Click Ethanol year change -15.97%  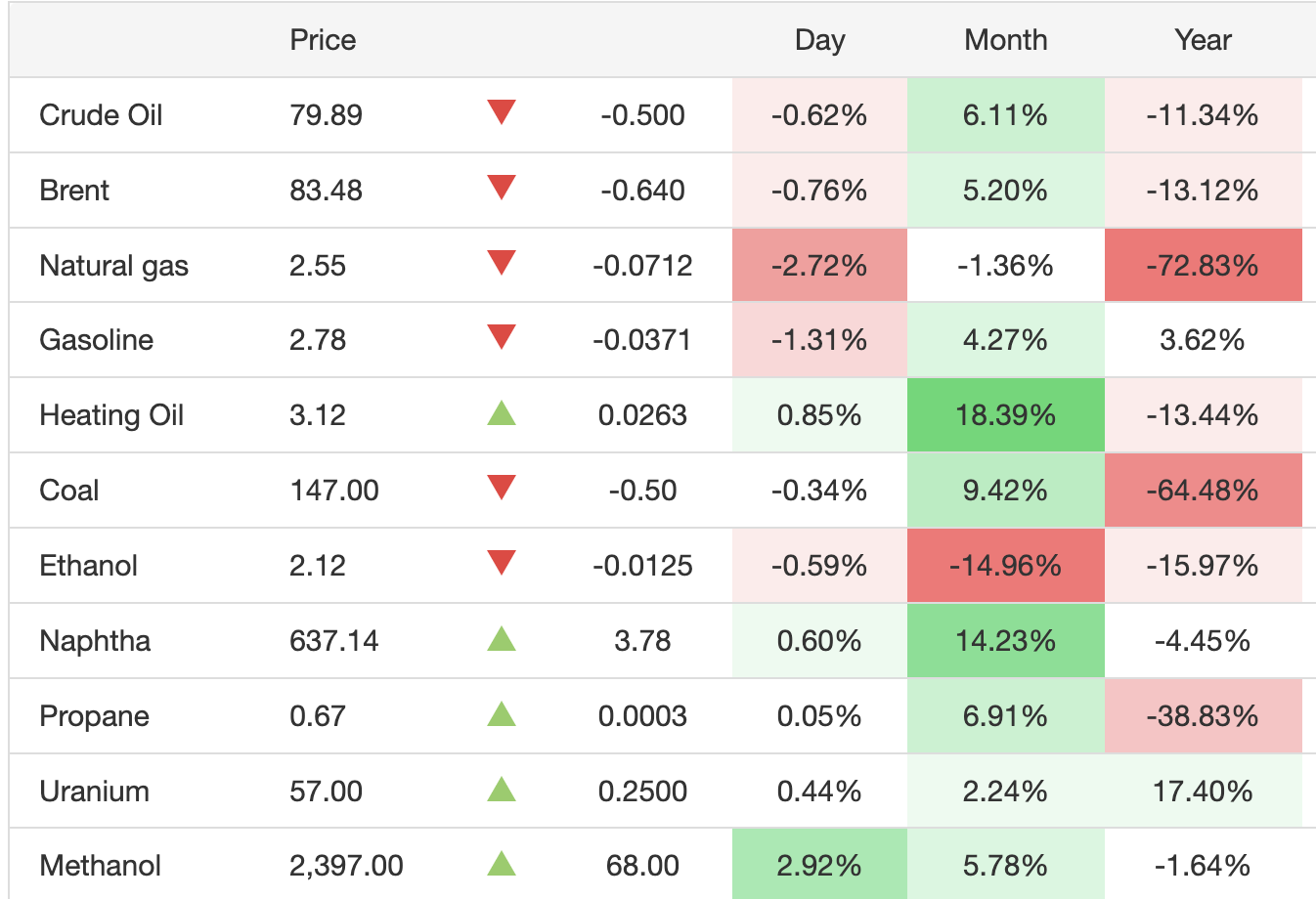(x=1203, y=566)
